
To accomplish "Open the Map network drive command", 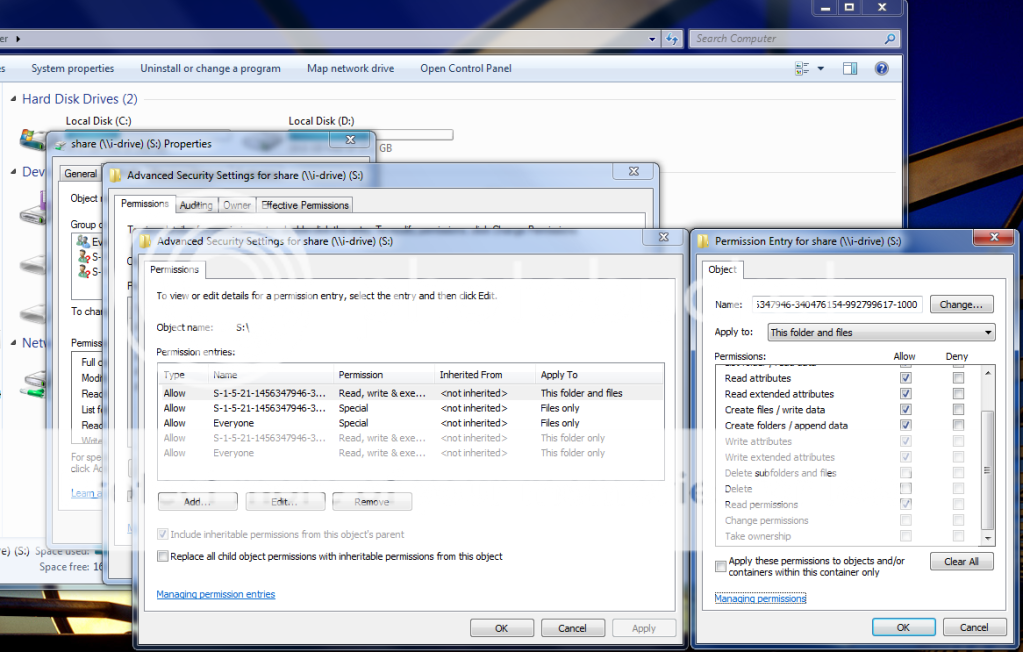I will [x=350, y=69].
